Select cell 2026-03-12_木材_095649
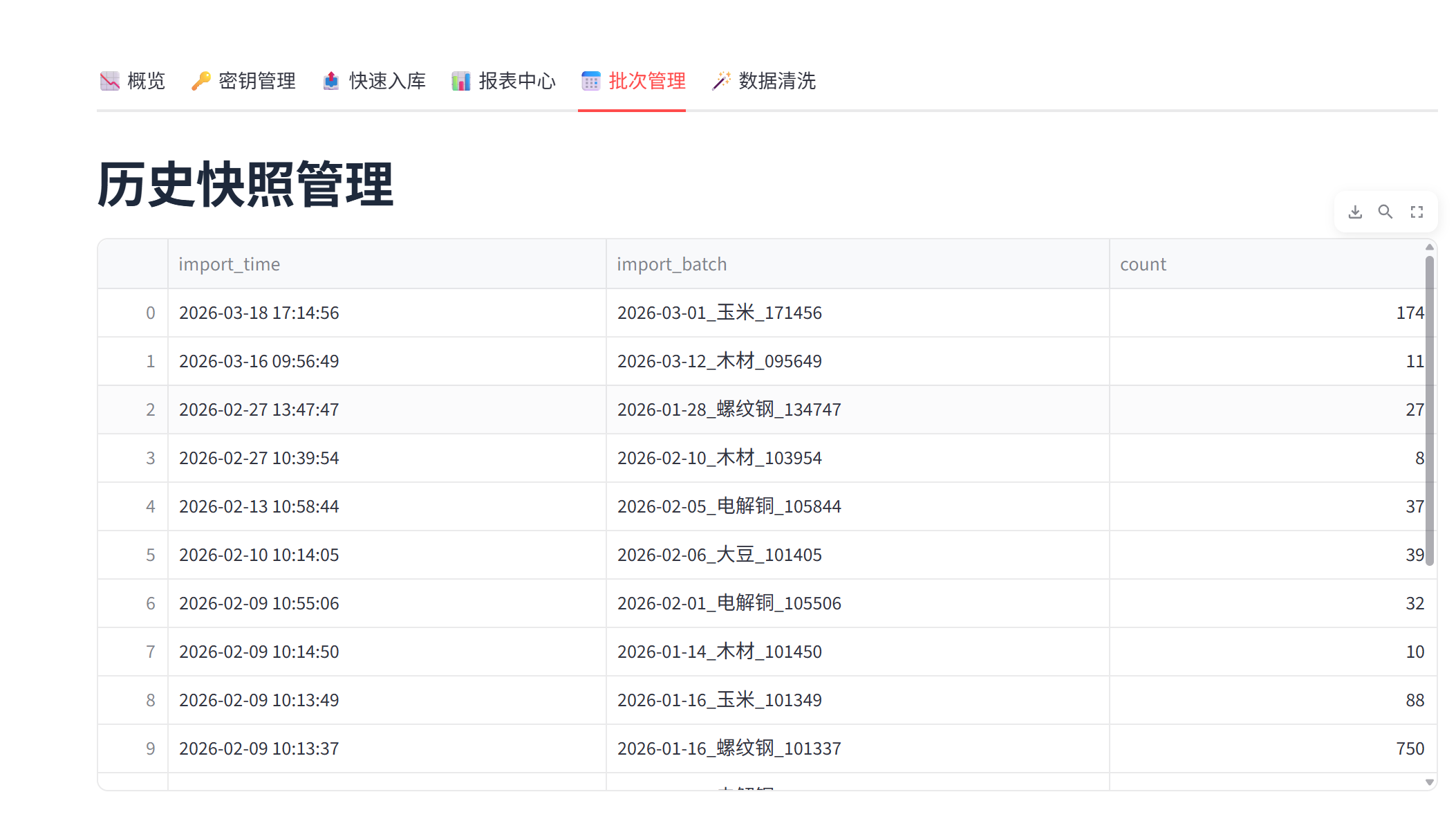1456x819 pixels. click(x=858, y=361)
